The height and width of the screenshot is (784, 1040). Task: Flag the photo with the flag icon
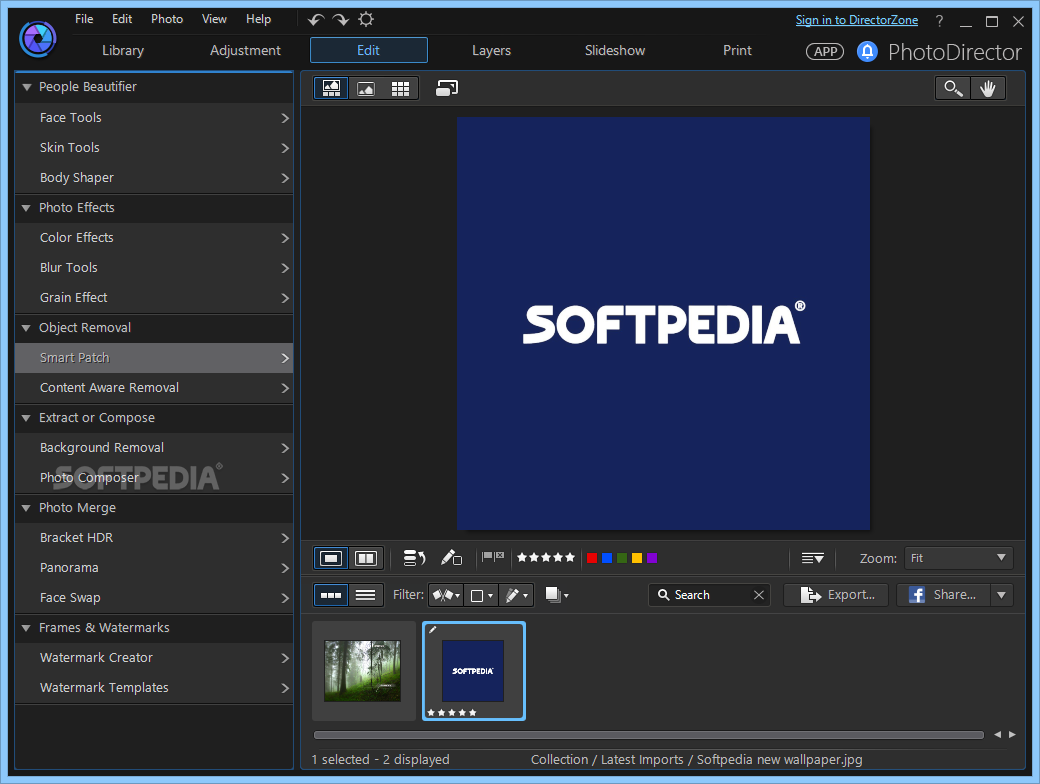(x=487, y=556)
